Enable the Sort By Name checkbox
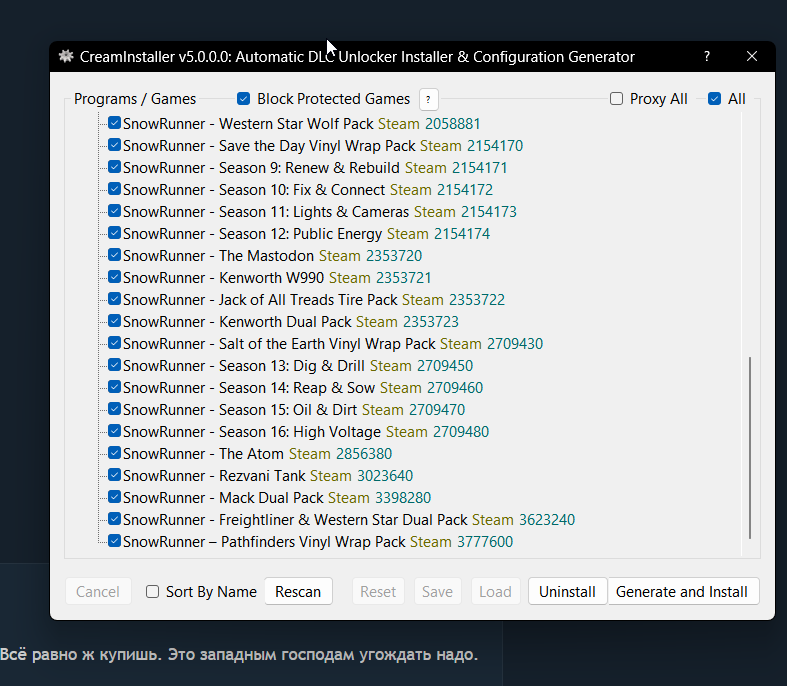Screen dimensions: 787x686 153,592
